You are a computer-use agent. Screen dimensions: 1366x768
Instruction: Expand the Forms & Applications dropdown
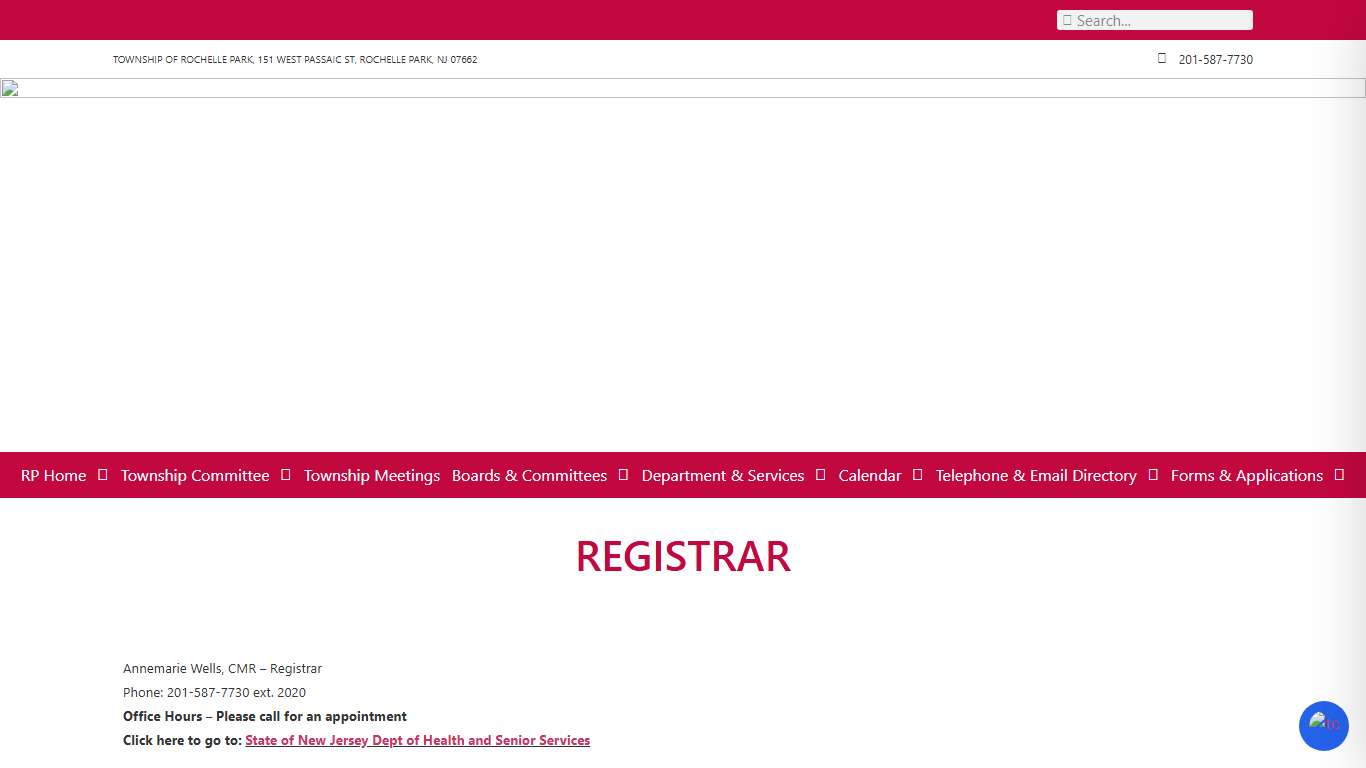pos(1341,475)
